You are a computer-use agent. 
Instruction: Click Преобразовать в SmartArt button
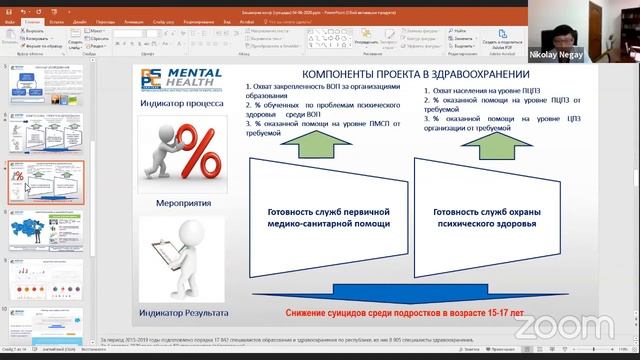(x=273, y=46)
